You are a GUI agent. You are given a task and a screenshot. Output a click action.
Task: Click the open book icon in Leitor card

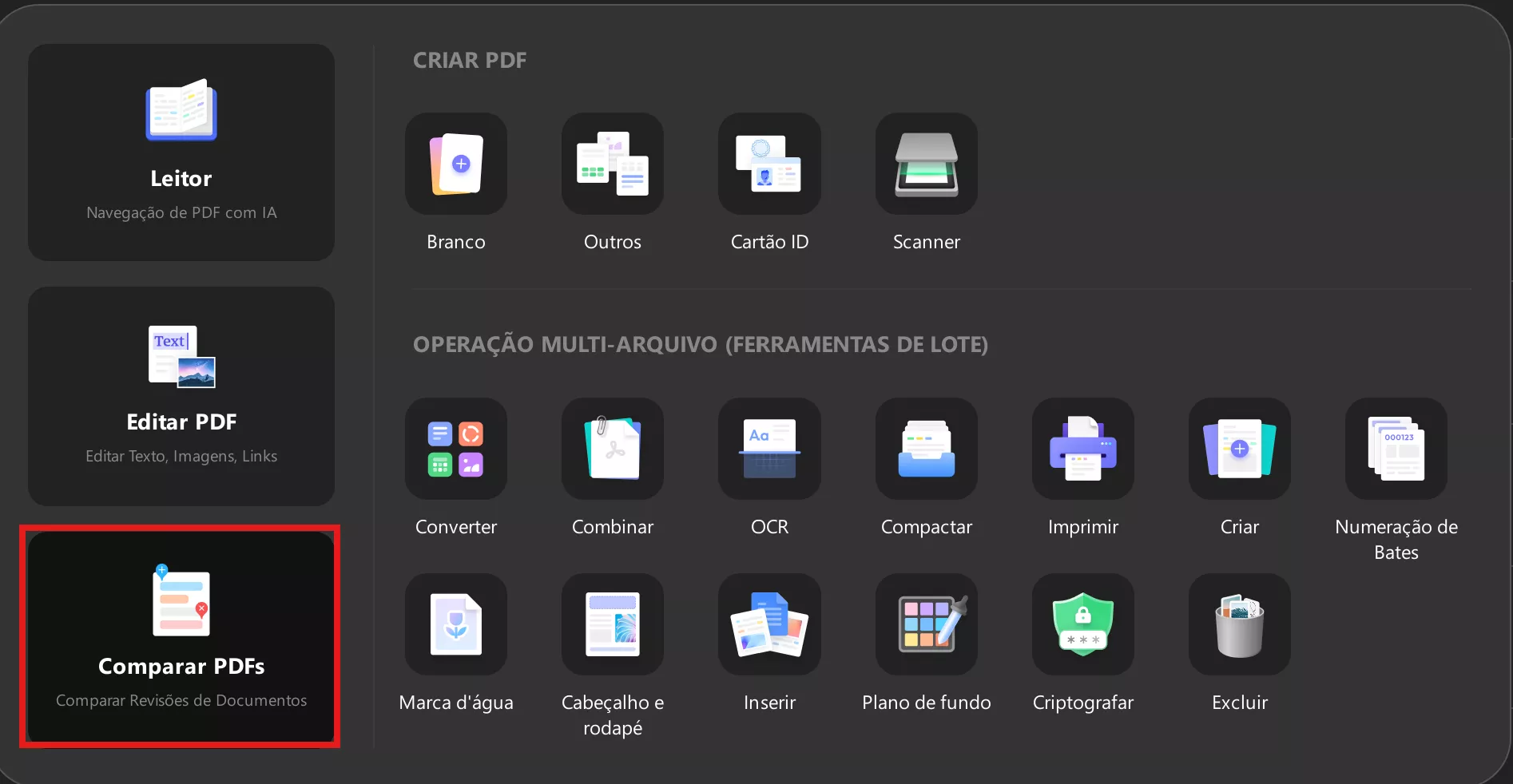pos(181,110)
